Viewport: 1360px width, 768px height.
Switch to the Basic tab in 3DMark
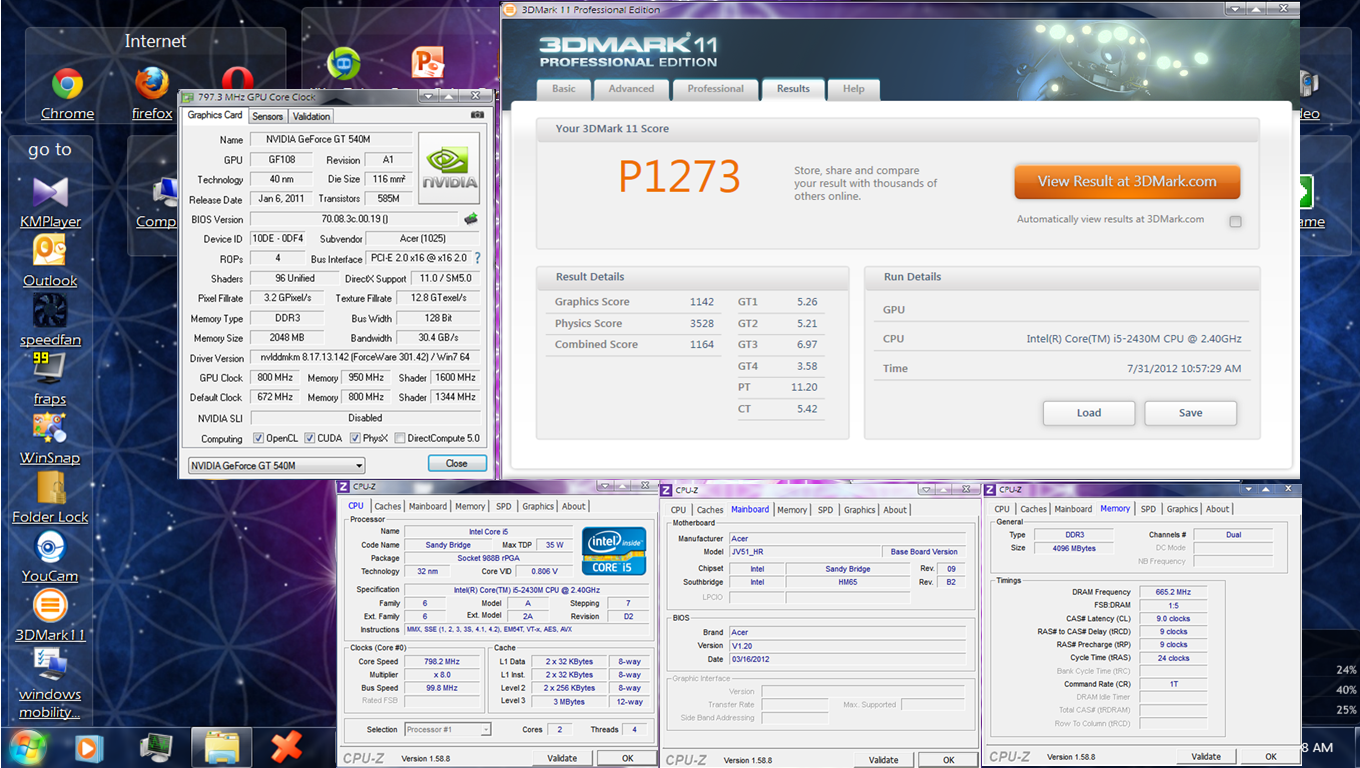(x=564, y=89)
